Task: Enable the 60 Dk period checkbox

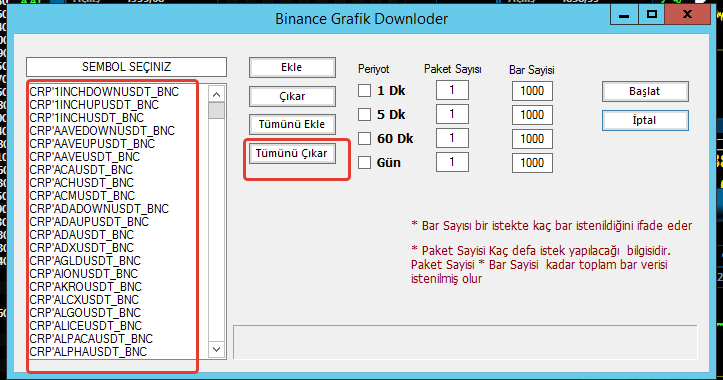Action: click(x=364, y=138)
